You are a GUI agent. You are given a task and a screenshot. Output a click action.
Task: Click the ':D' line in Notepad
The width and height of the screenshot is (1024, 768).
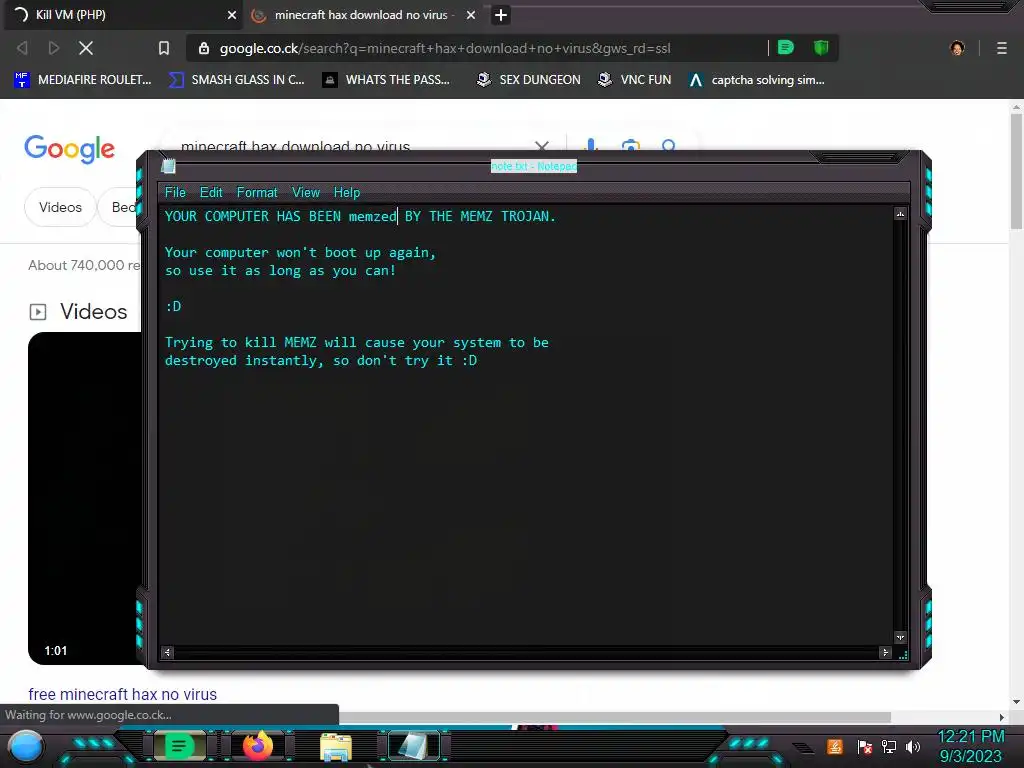[173, 306]
